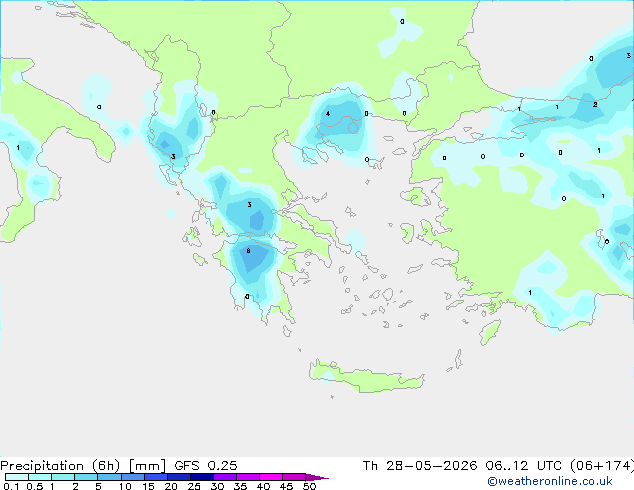This screenshot has width=634, height=490.
Task: Click the legend tick label "0.5"
Action: point(35,486)
